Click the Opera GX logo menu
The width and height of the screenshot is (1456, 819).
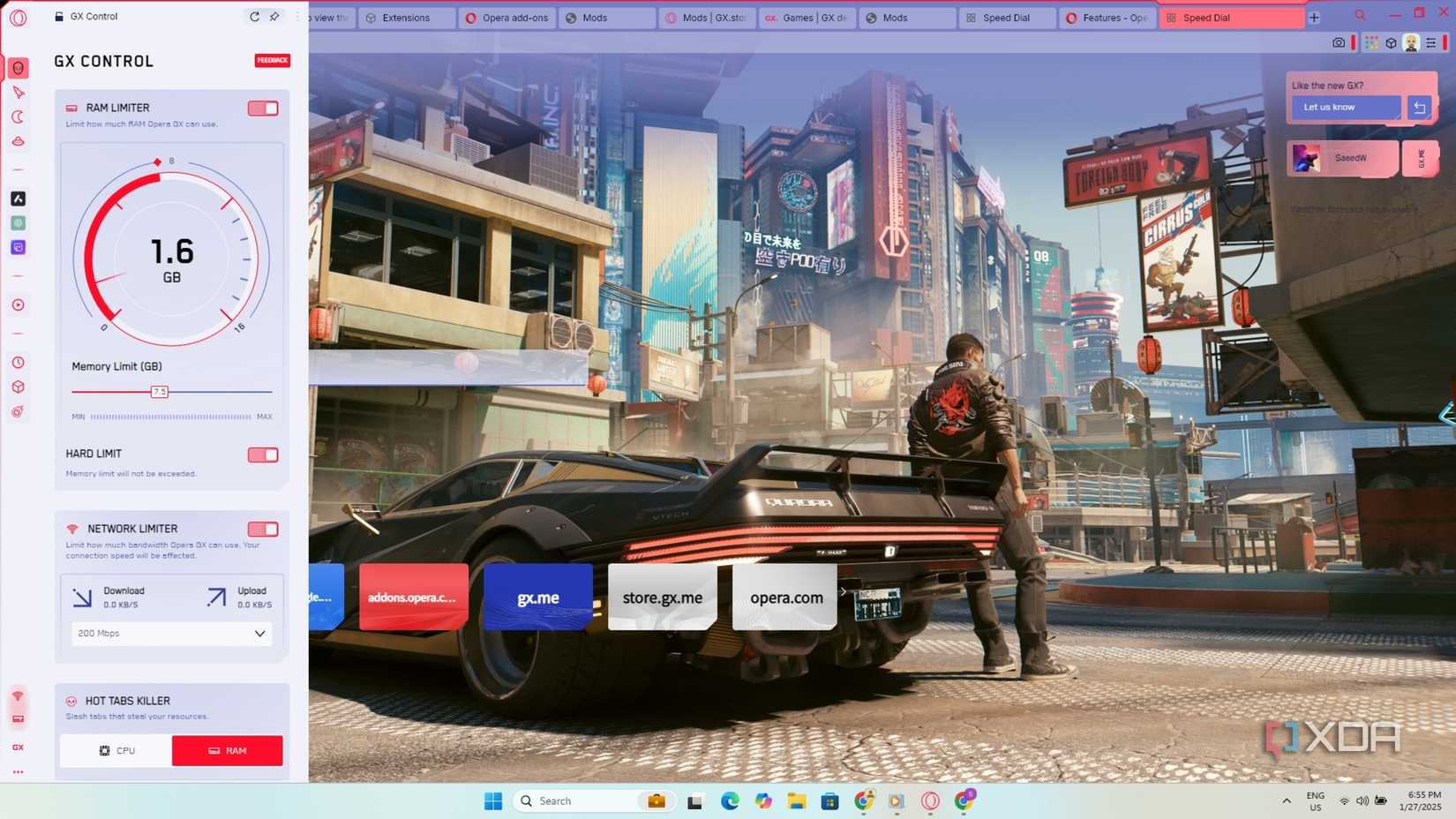point(18,18)
